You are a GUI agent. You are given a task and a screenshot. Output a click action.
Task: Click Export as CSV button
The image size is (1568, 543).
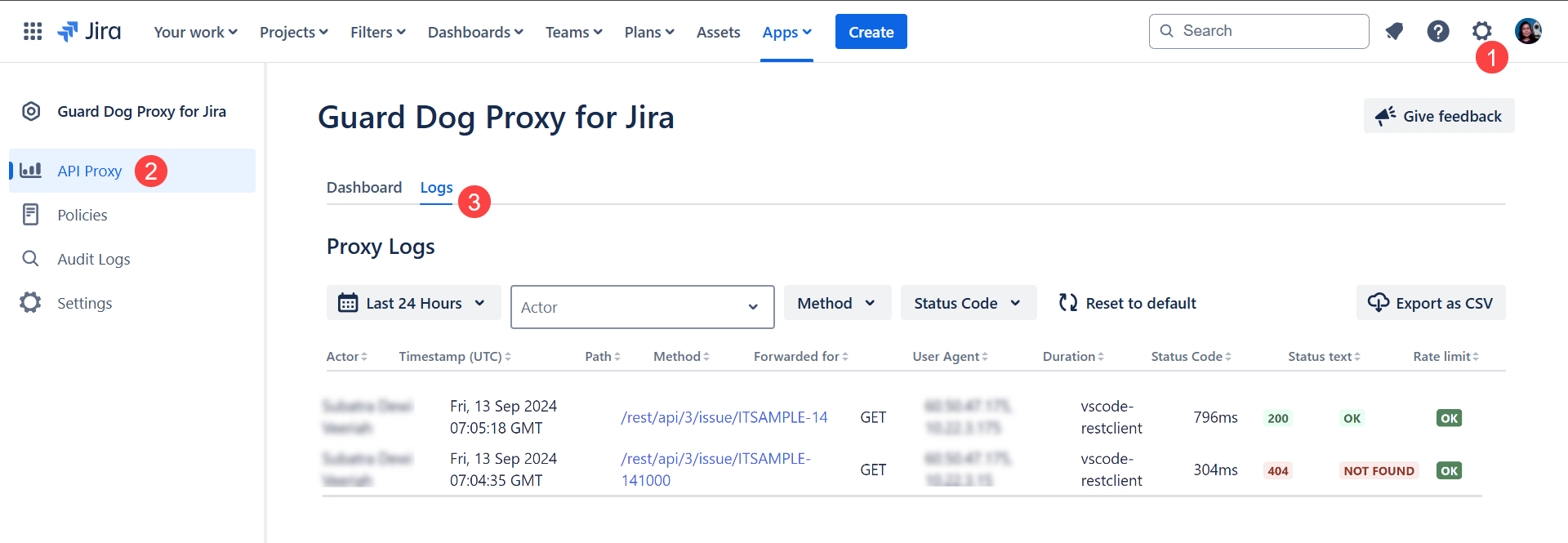pos(1431,303)
